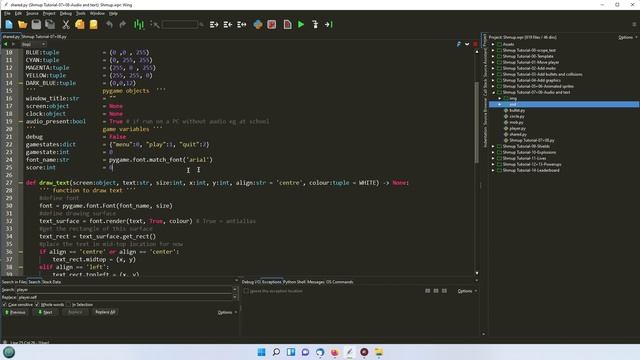640x360 pixels.
Task: Switch to the Search in Files tab
Action: (x=14, y=282)
